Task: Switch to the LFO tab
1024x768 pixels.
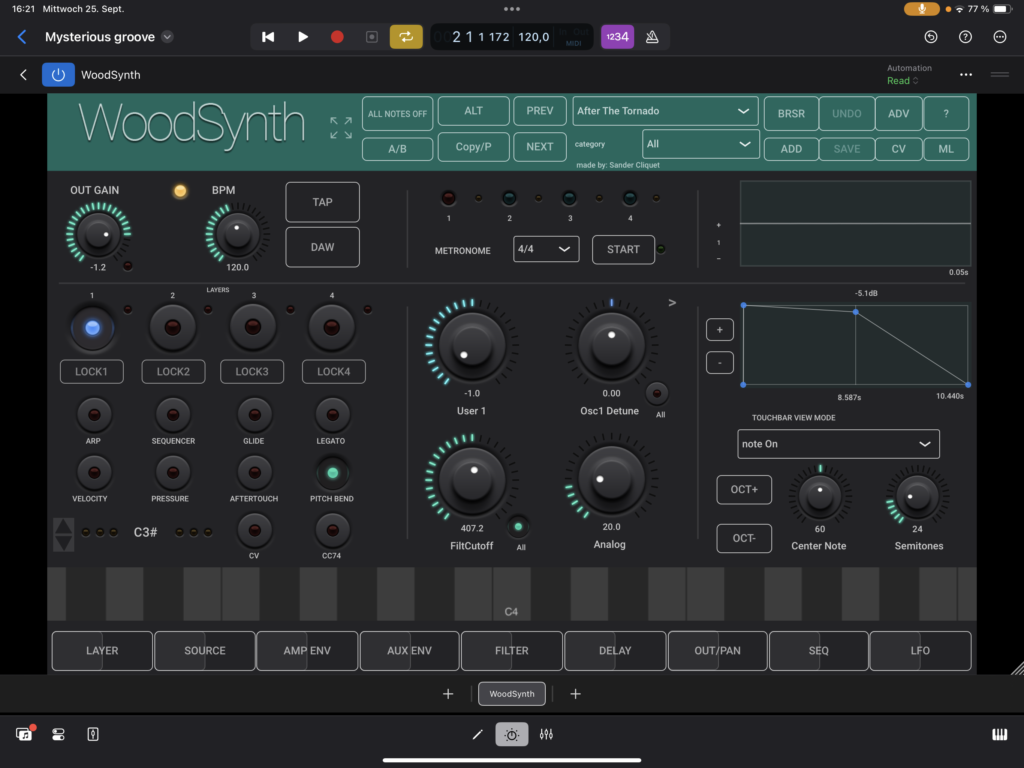Action: pos(920,650)
